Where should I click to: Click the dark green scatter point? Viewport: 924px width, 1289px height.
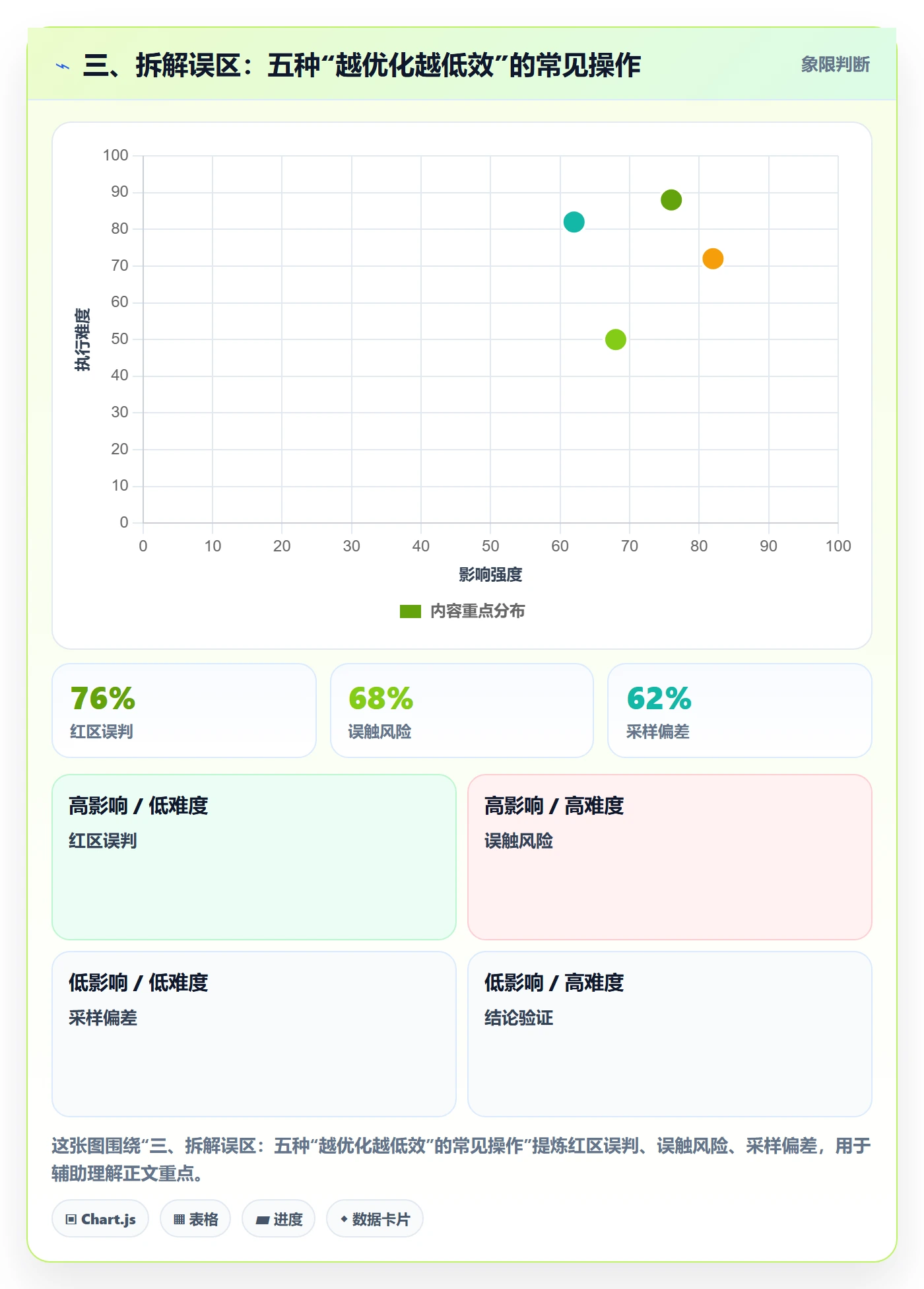(x=671, y=200)
